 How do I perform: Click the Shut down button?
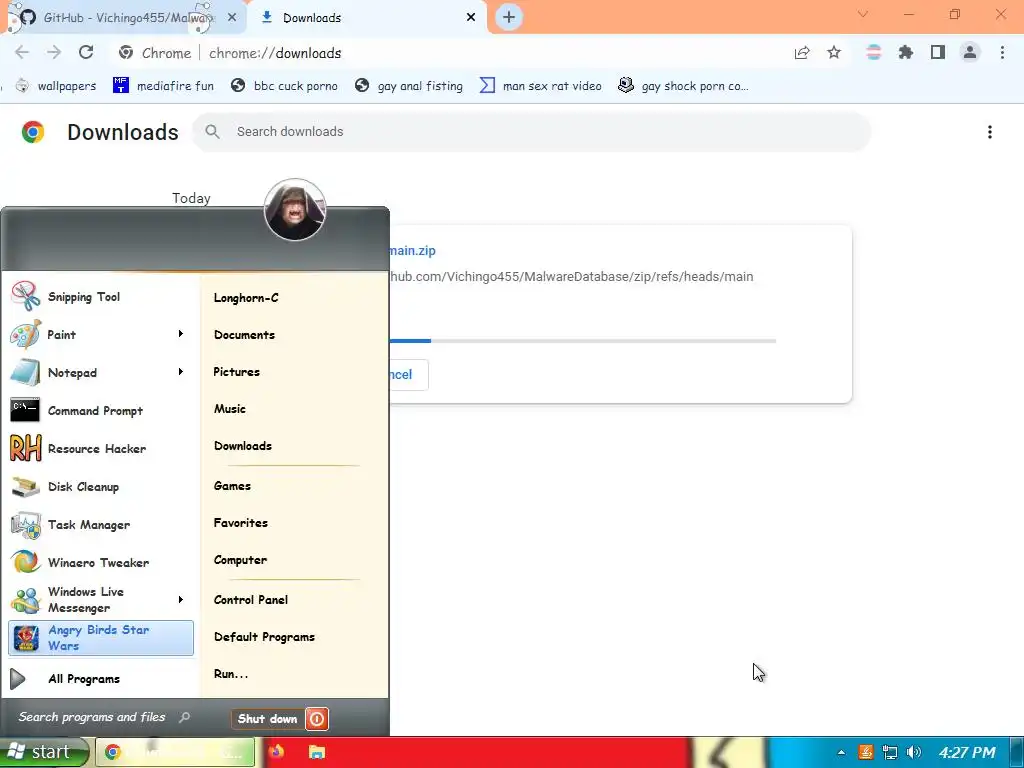[268, 719]
